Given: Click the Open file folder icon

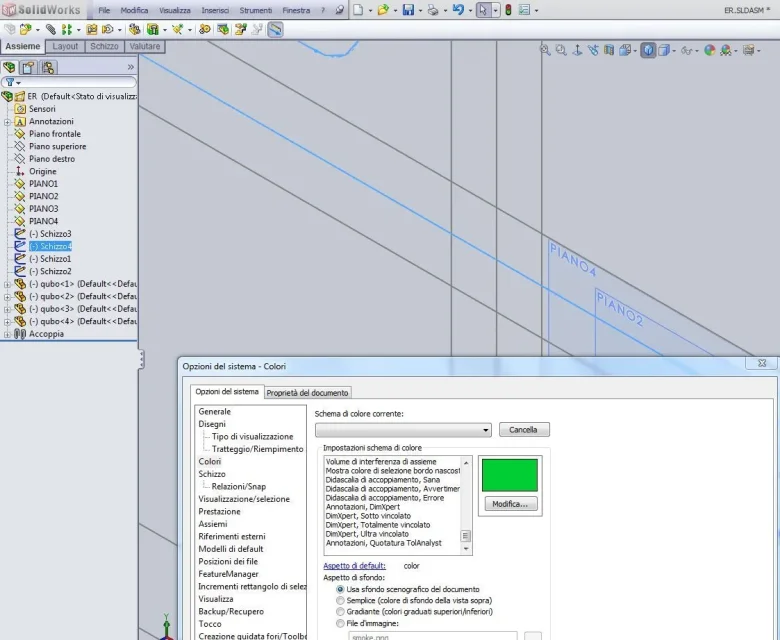Looking at the screenshot, I should click(x=383, y=10).
